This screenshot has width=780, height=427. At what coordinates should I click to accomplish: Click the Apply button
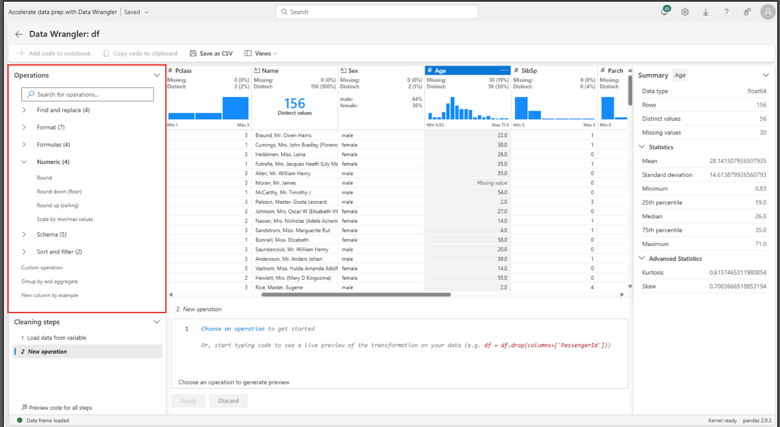click(x=188, y=401)
